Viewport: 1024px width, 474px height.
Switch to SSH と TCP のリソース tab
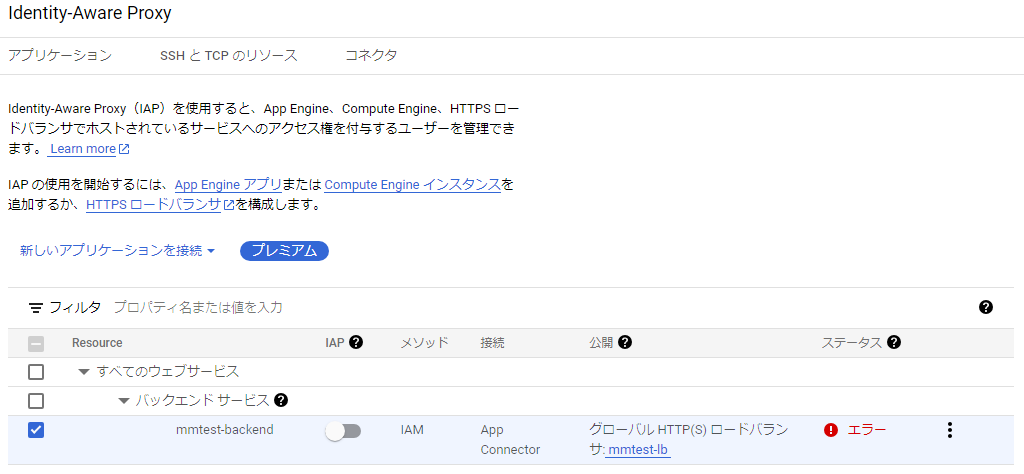click(x=229, y=56)
